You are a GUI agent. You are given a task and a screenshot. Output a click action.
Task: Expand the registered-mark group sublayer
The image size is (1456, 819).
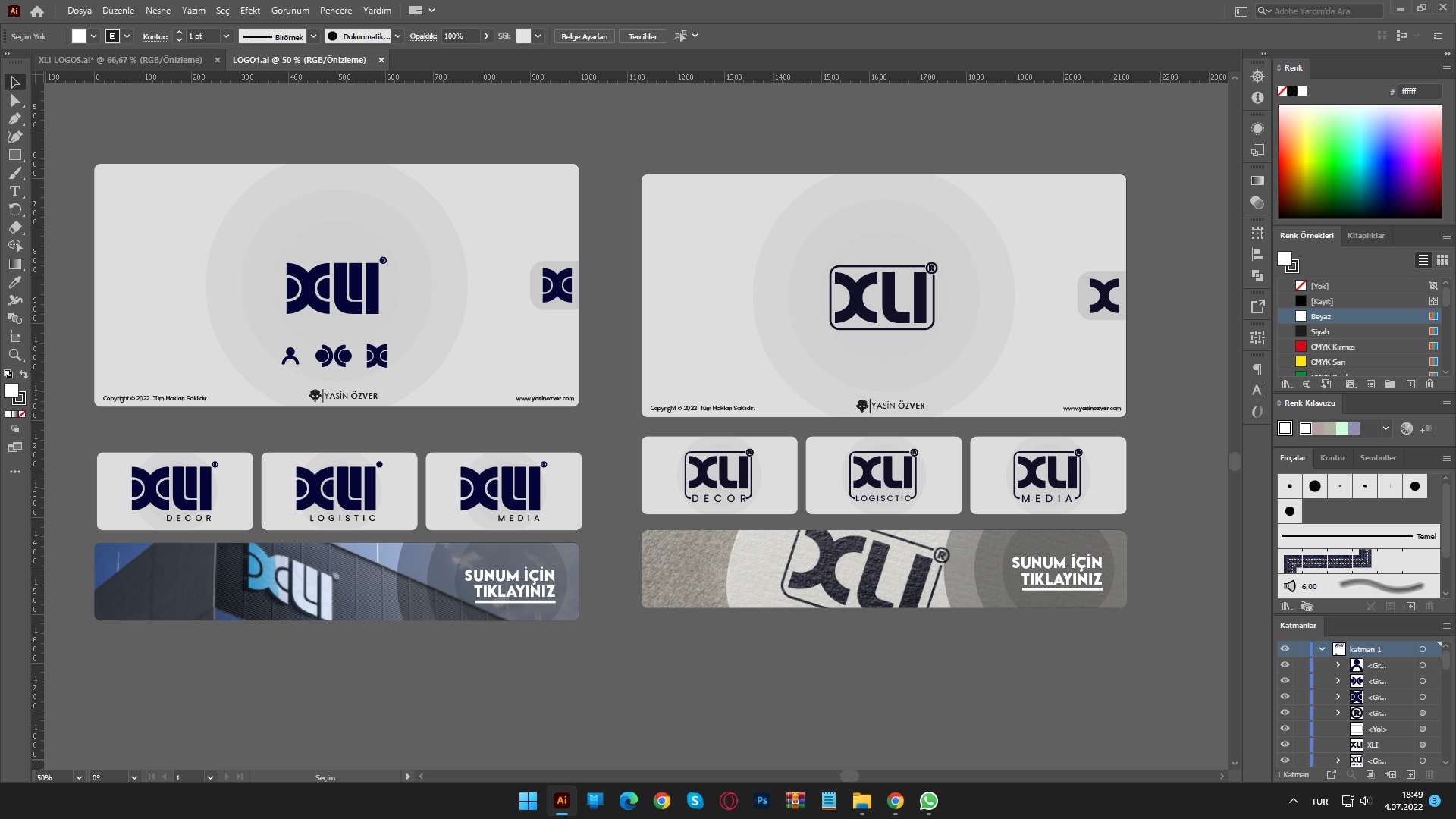1338,713
